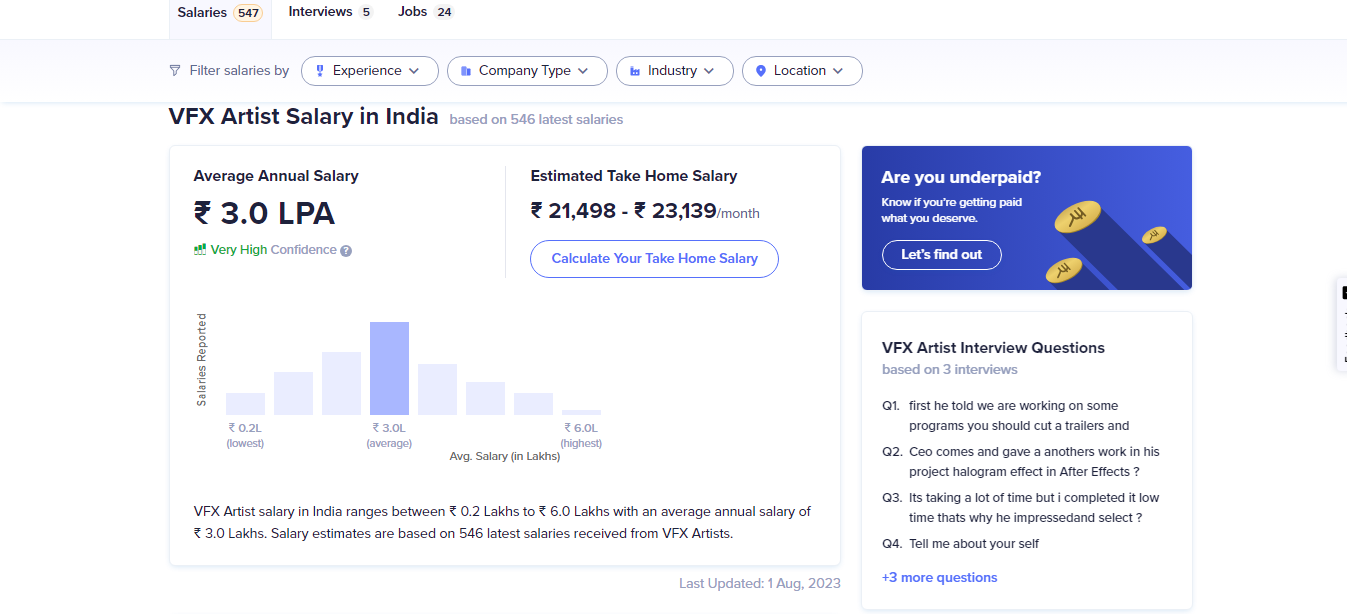Click Calculate Your Take Home Salary button
This screenshot has width=1347, height=614.
click(x=654, y=258)
